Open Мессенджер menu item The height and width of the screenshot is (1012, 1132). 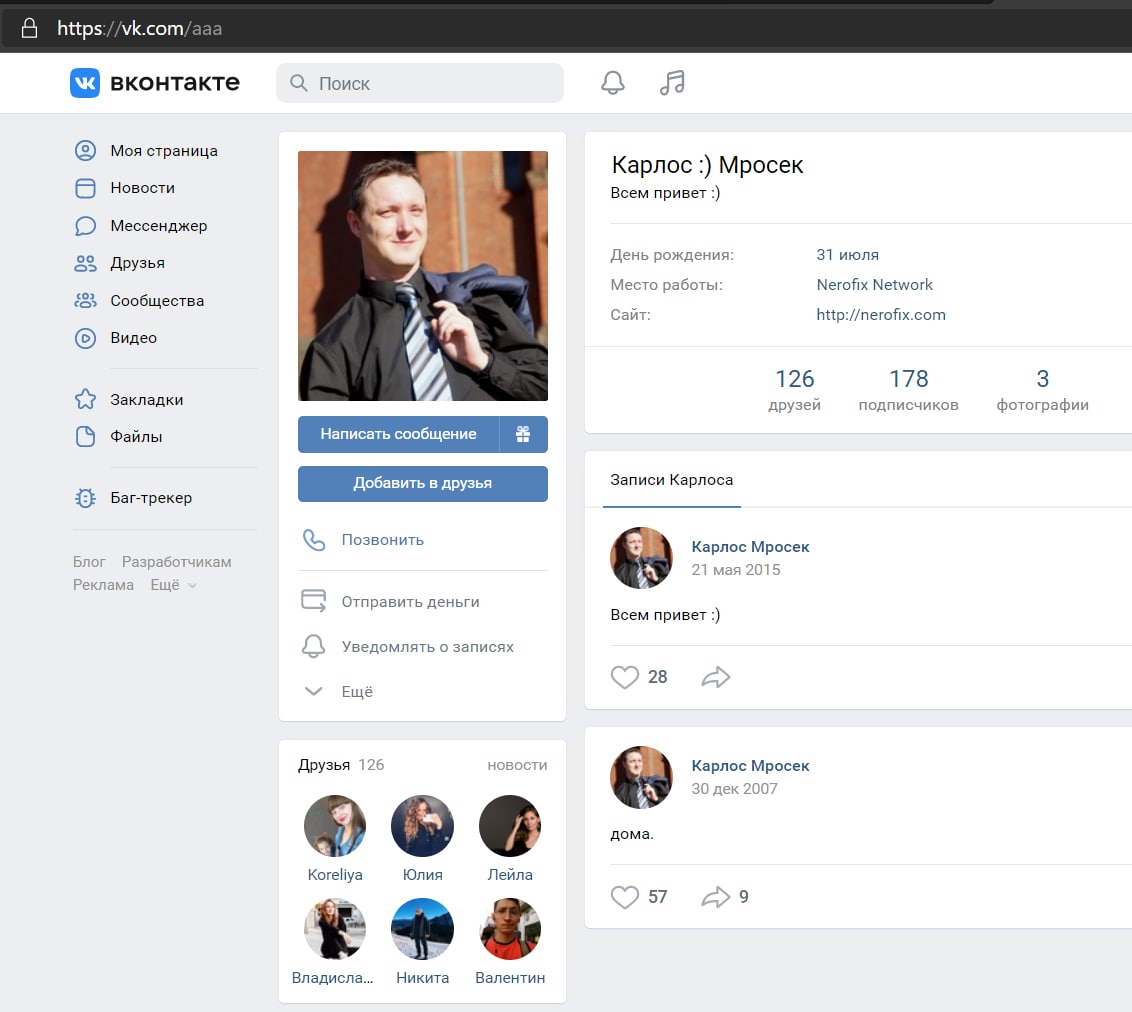pyautogui.click(x=158, y=226)
